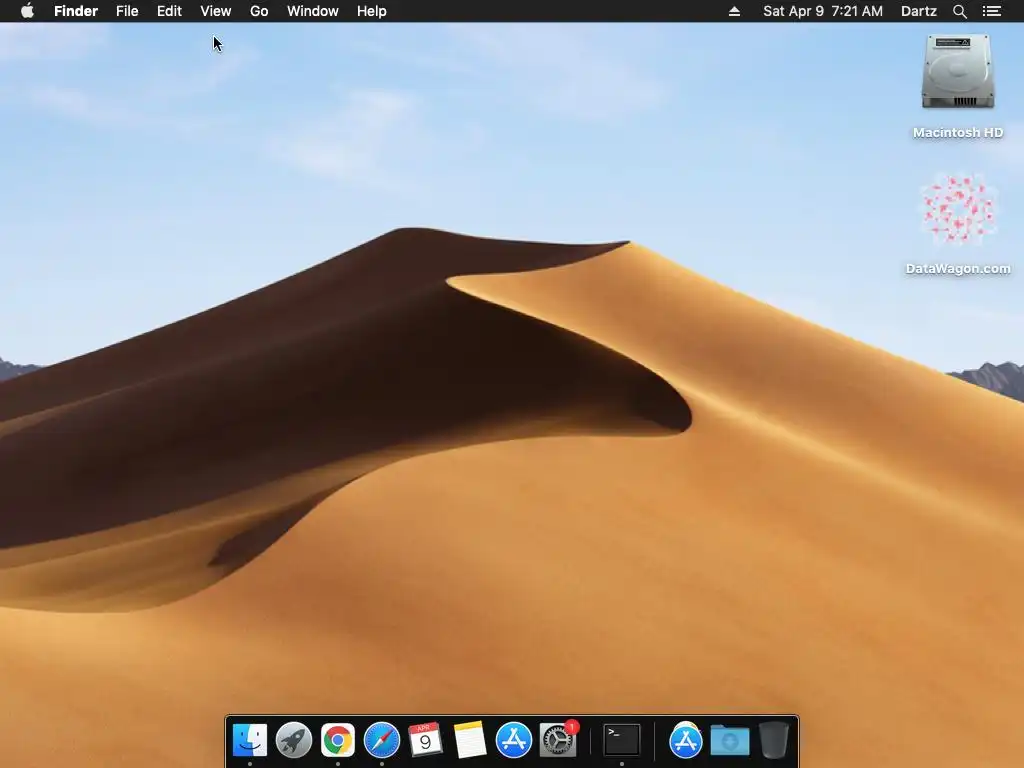Open System Preferences with red badge
The width and height of the screenshot is (1024, 768).
click(x=558, y=740)
